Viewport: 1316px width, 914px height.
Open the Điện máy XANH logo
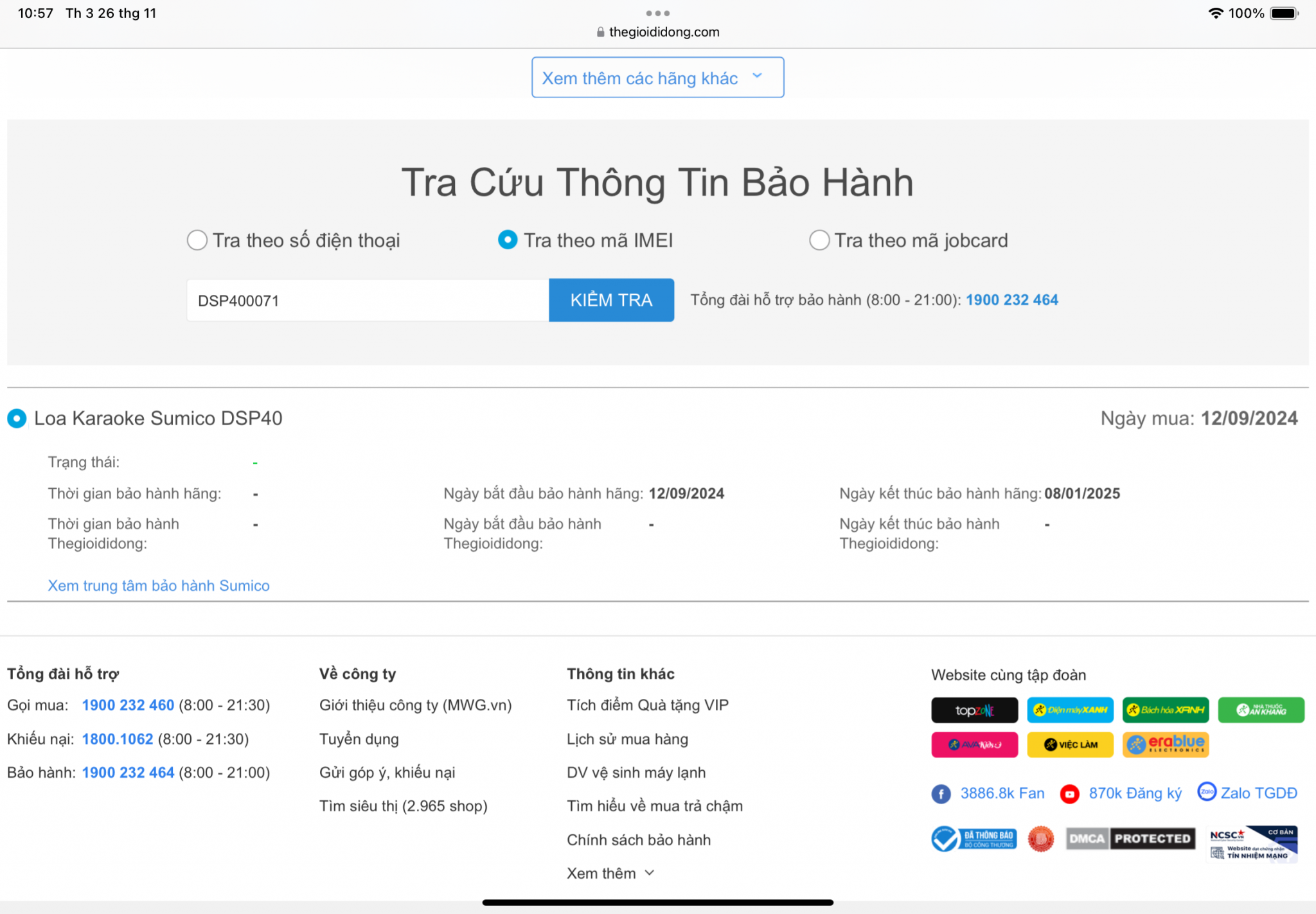[x=1070, y=710]
